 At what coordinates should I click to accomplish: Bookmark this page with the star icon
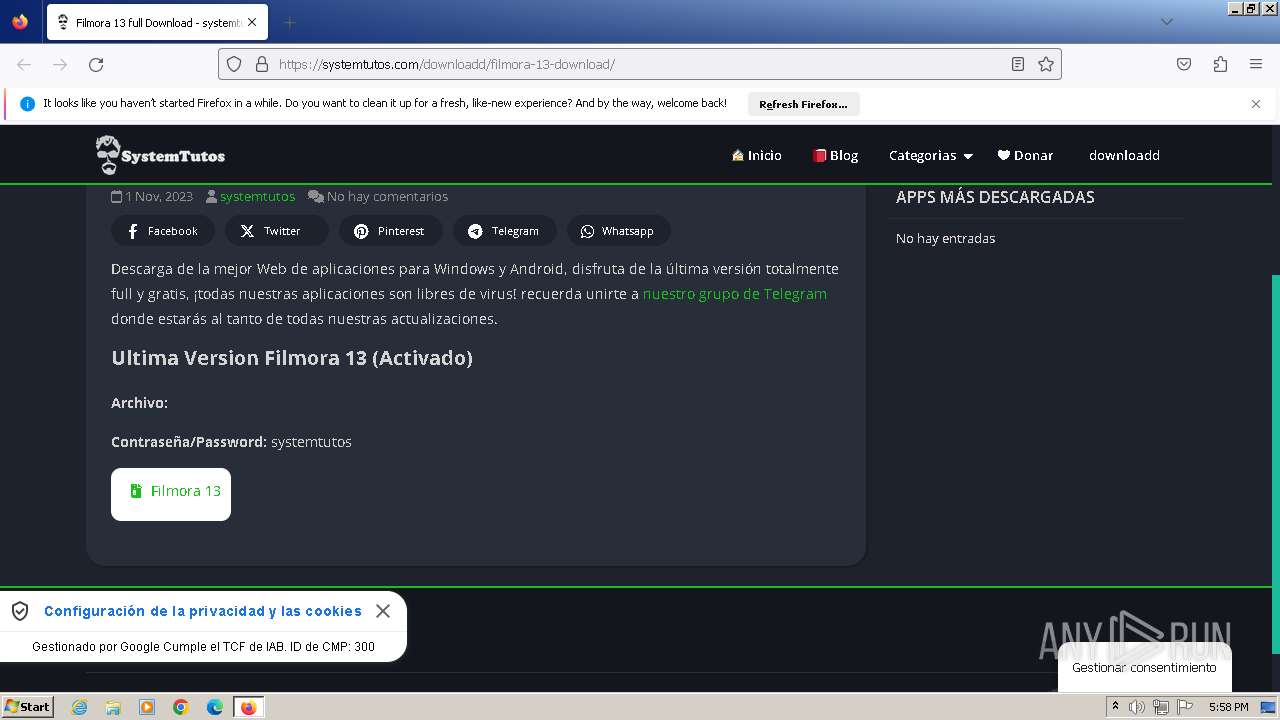pos(1046,64)
